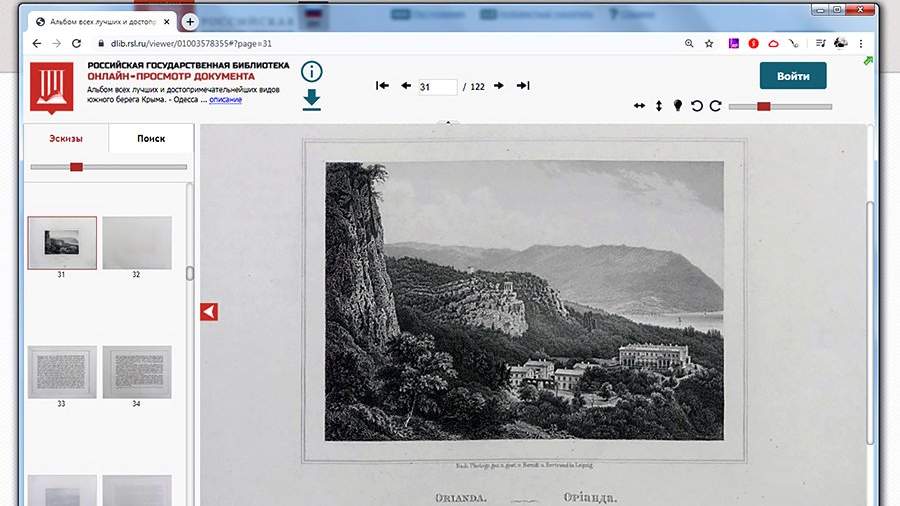Image resolution: width=900 pixels, height=506 pixels.
Task: Rotate page counterclockwise
Action: (x=697, y=106)
